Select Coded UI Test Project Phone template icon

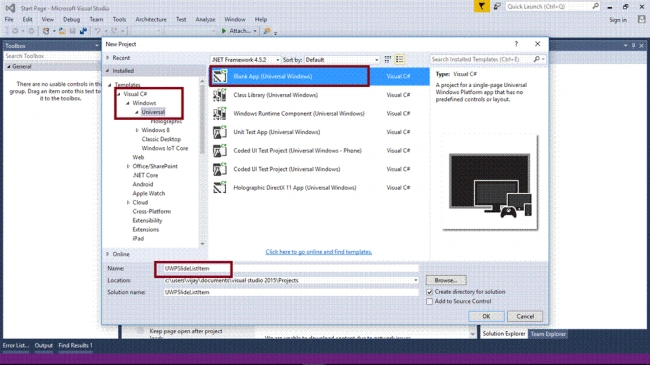219,151
